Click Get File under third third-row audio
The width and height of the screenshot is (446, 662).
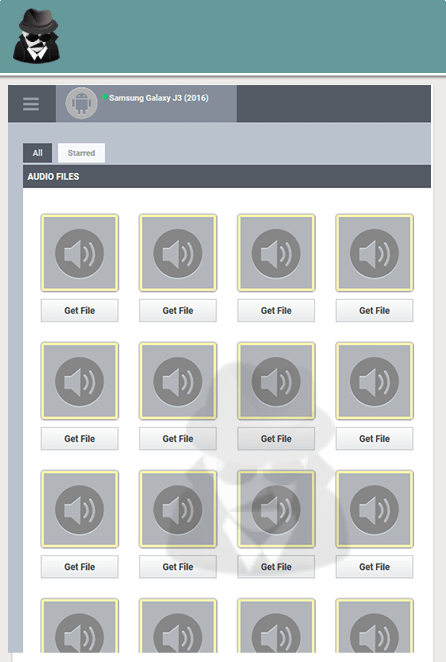pos(276,567)
